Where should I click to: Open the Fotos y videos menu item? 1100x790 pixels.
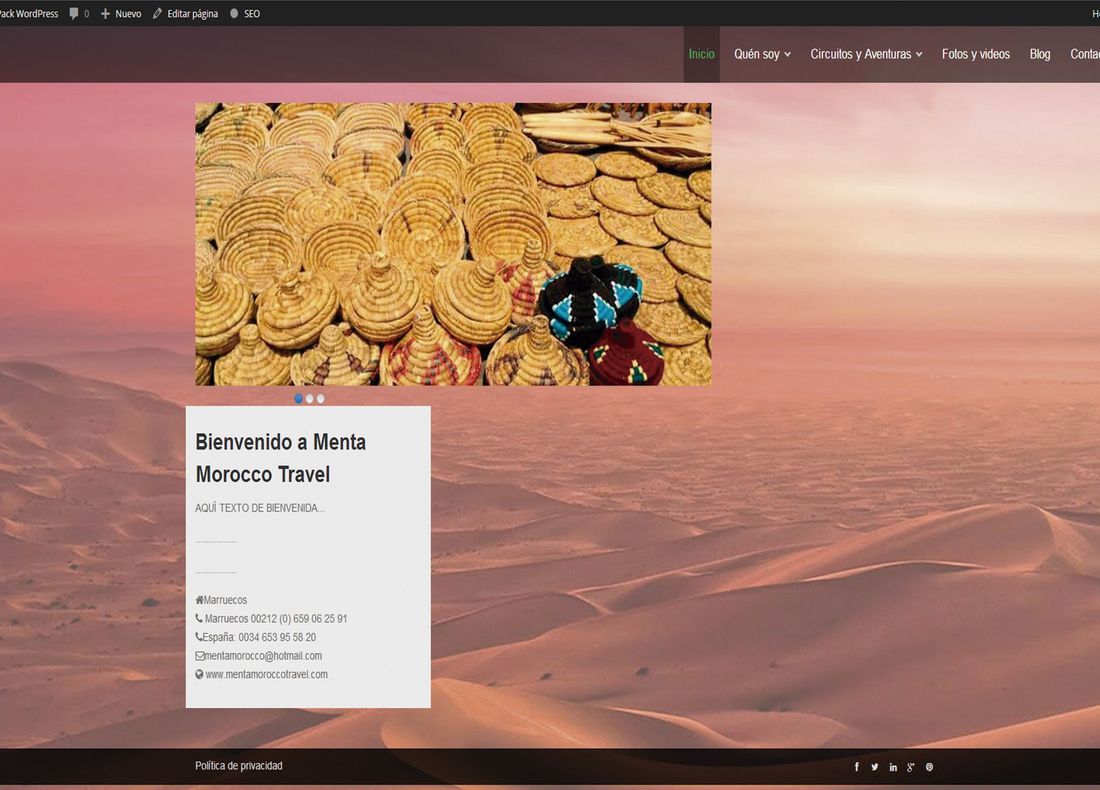(976, 54)
